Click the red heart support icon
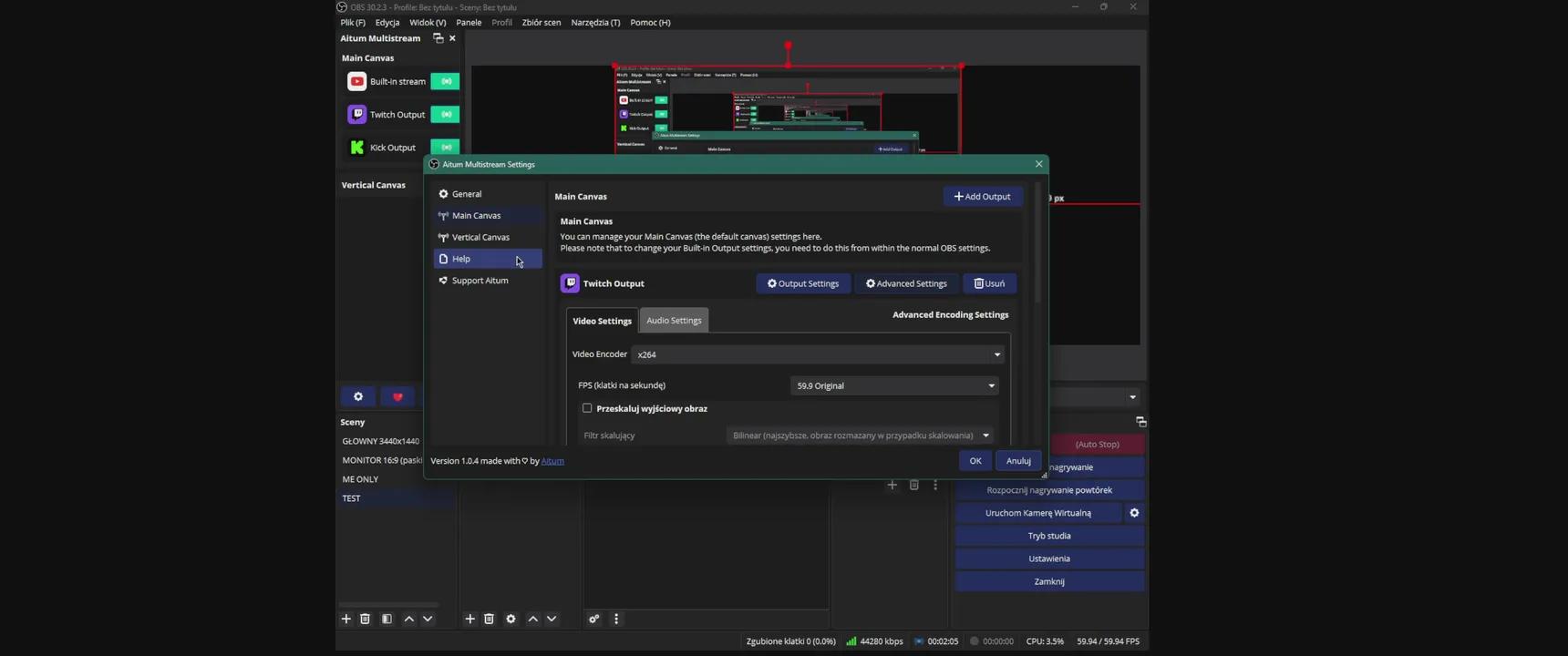 click(x=397, y=397)
